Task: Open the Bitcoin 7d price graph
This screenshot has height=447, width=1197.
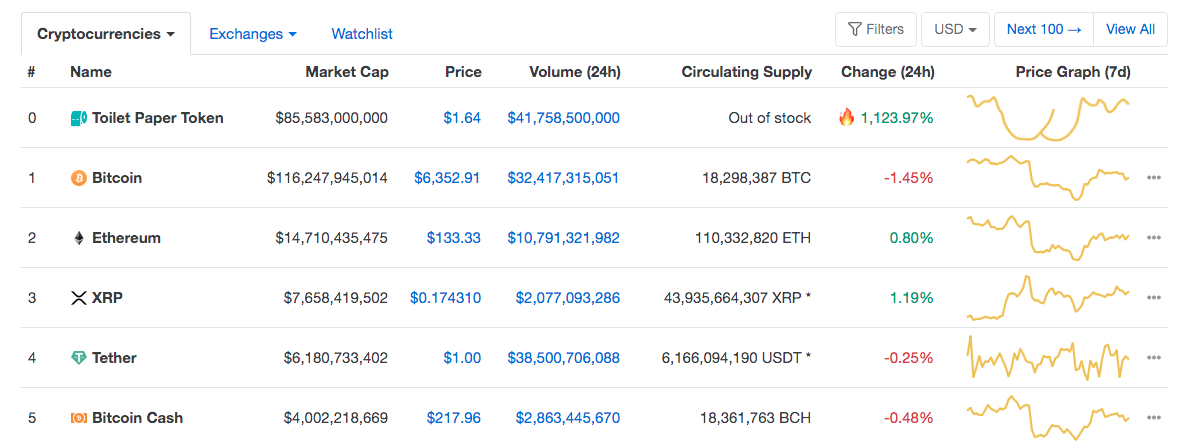Action: pyautogui.click(x=1049, y=178)
